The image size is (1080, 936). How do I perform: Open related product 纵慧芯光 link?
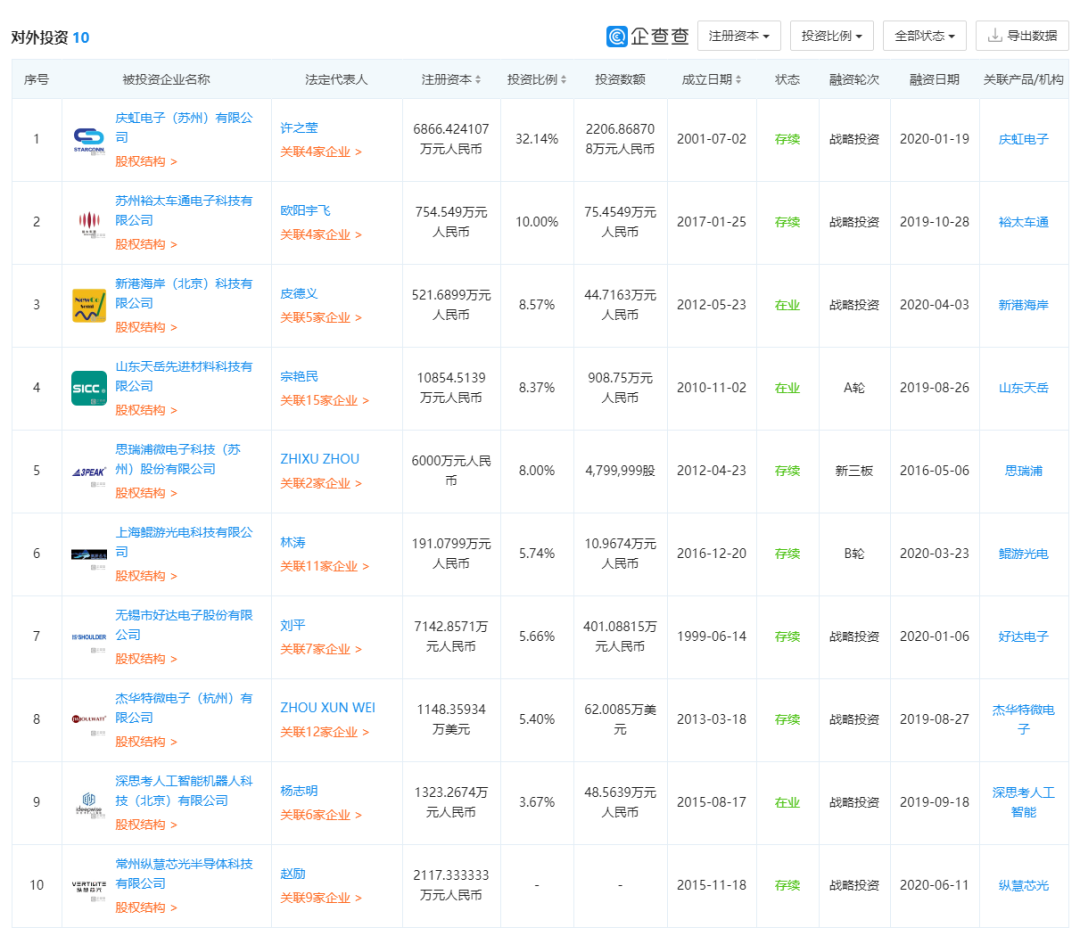coord(1024,886)
